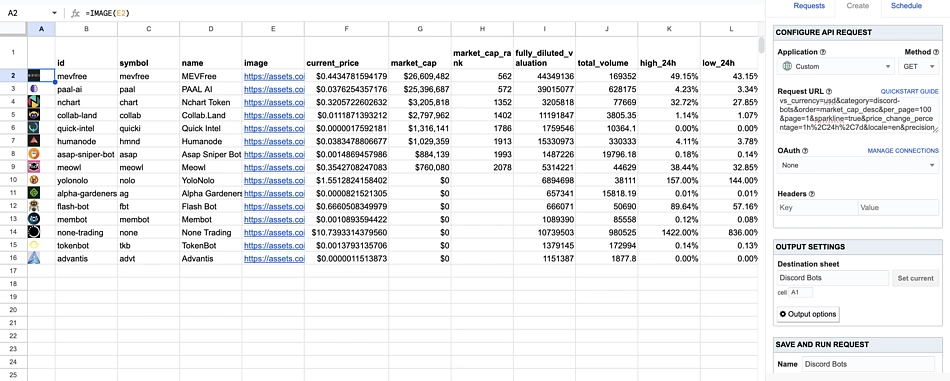
Task: Click the request Name field
Action: (868, 364)
